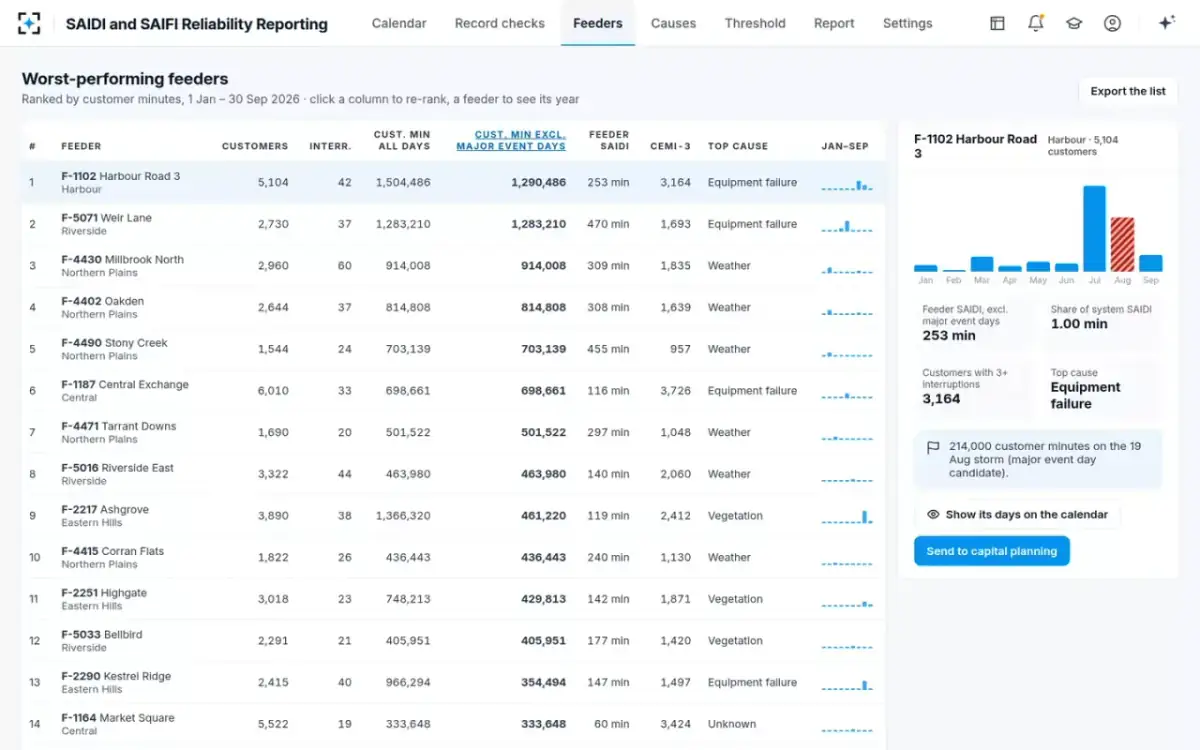Image resolution: width=1200 pixels, height=750 pixels.
Task: Select feeder F-1102 Harbour Road 3 row
Action: [x=453, y=182]
